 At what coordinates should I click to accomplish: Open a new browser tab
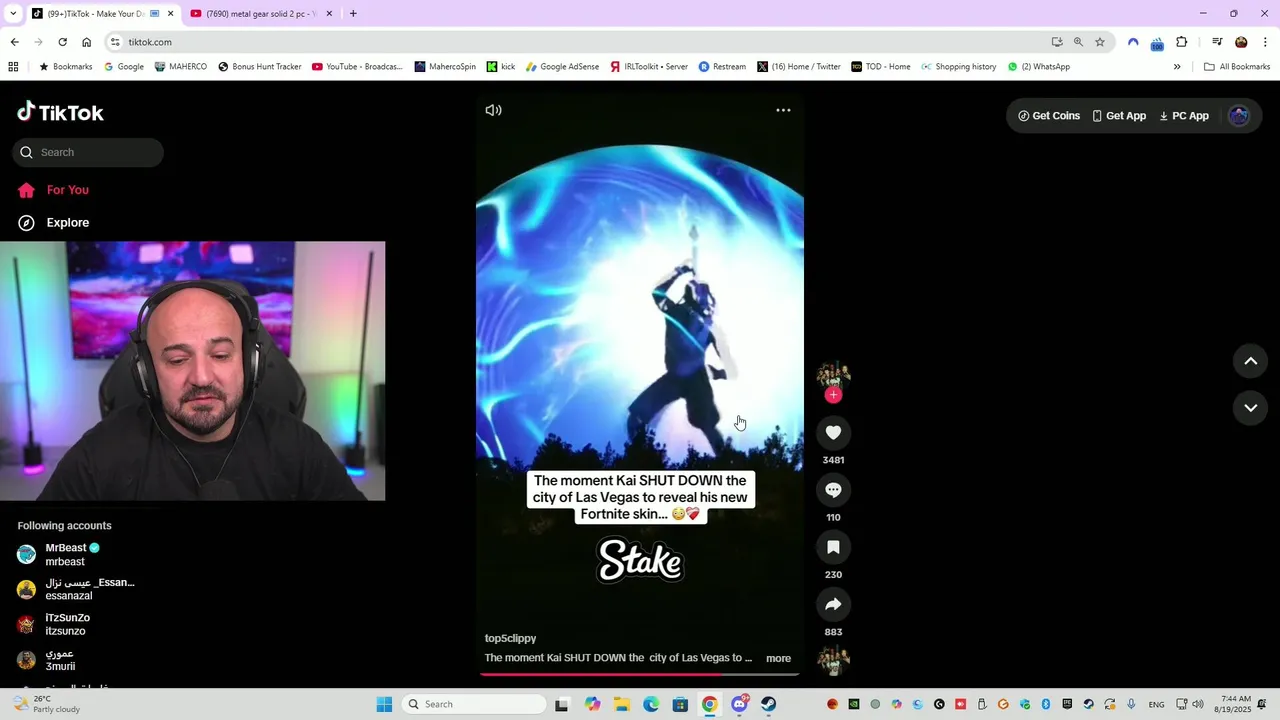coord(353,14)
